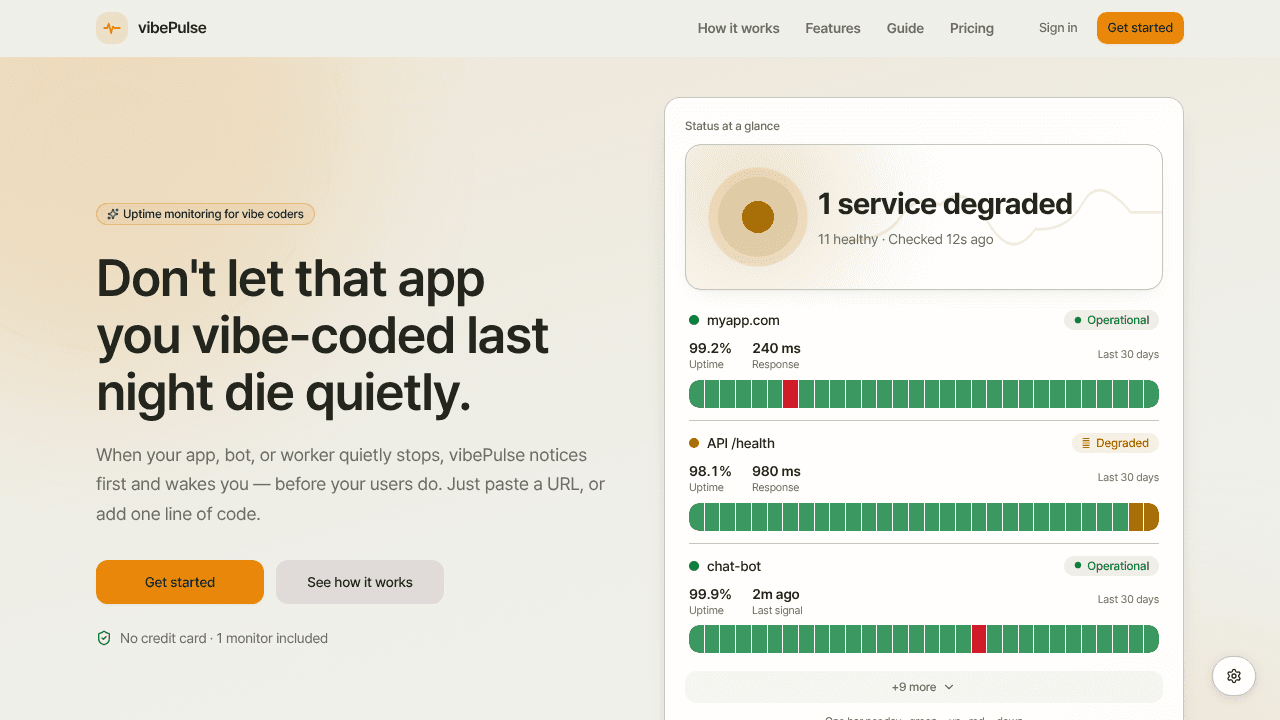Click the chat-bot service name

[x=734, y=566]
